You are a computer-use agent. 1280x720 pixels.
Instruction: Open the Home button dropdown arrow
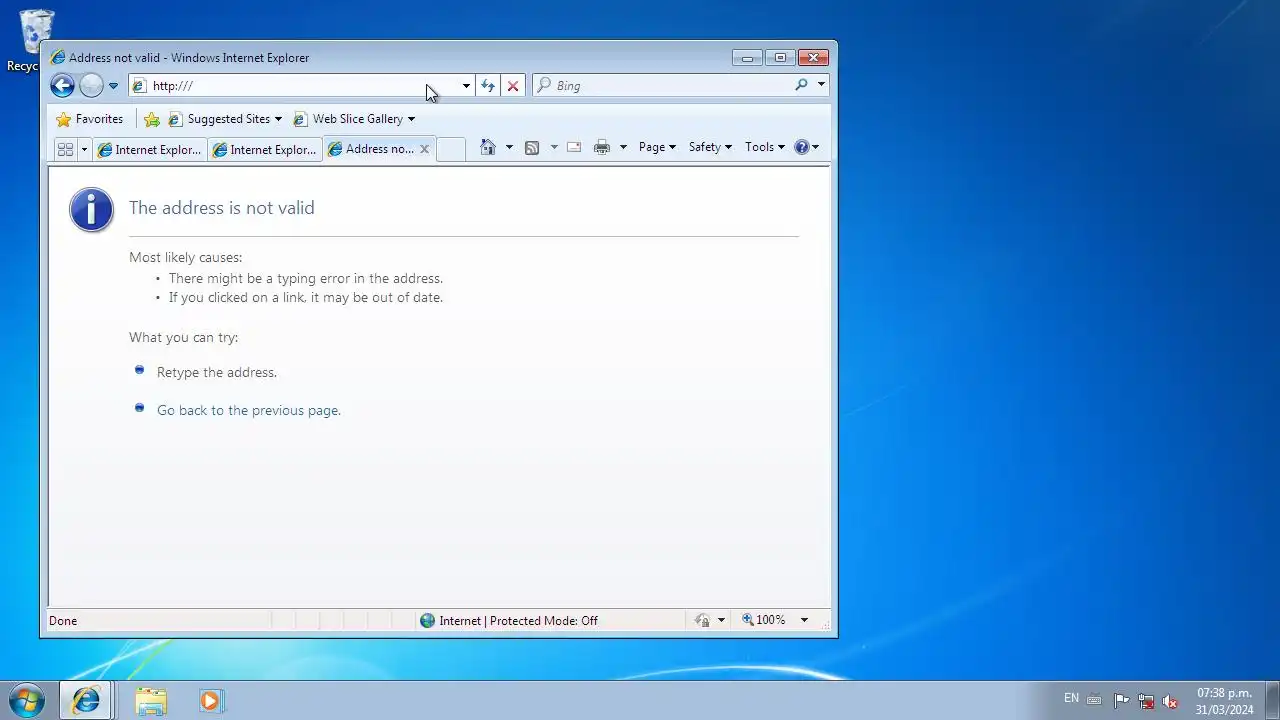point(509,147)
